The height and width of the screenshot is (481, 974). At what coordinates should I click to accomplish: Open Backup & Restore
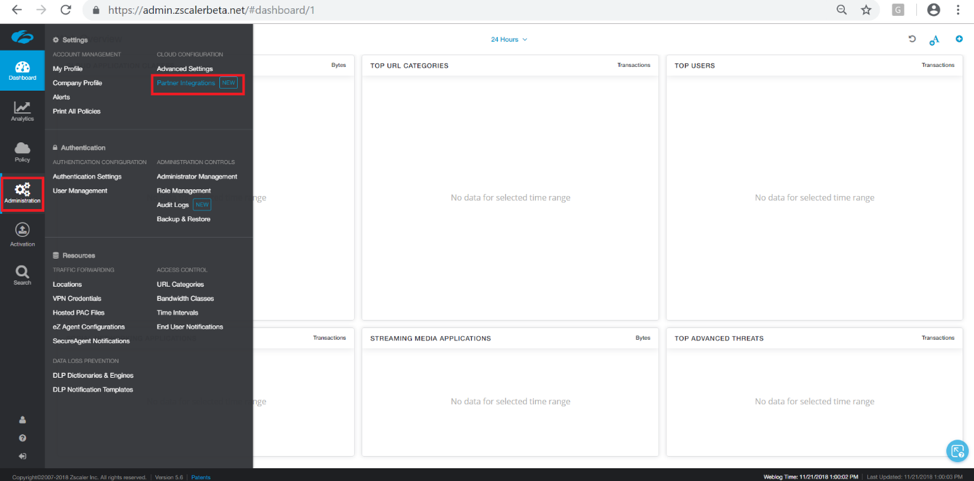tap(183, 219)
